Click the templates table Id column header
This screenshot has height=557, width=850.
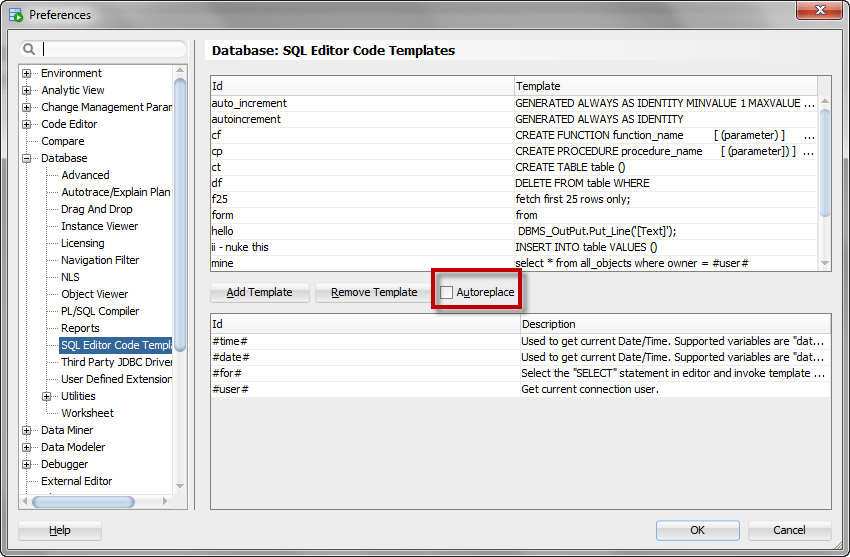[x=362, y=86]
